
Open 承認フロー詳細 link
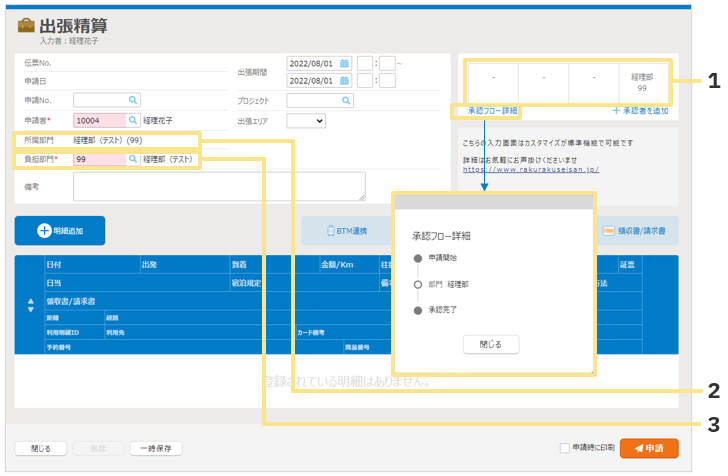click(x=492, y=111)
